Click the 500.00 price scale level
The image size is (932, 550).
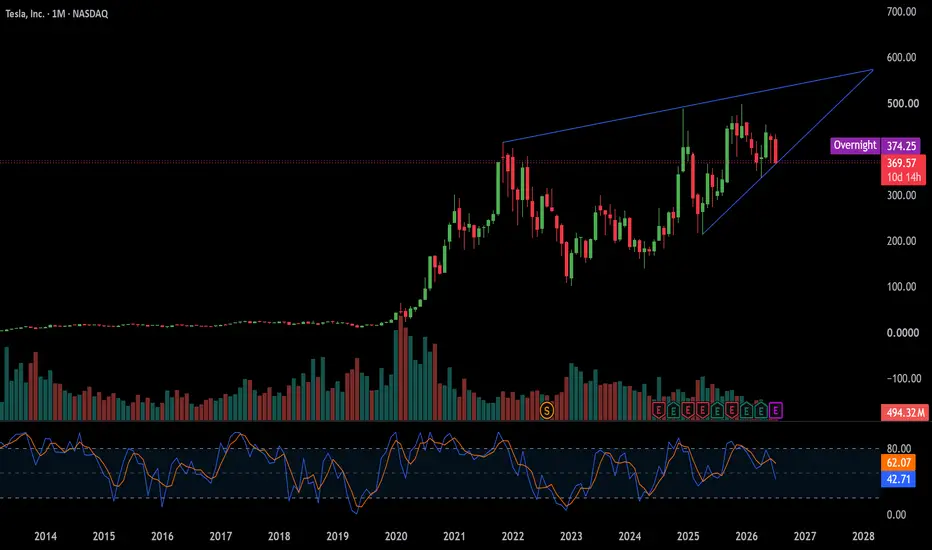[902, 103]
